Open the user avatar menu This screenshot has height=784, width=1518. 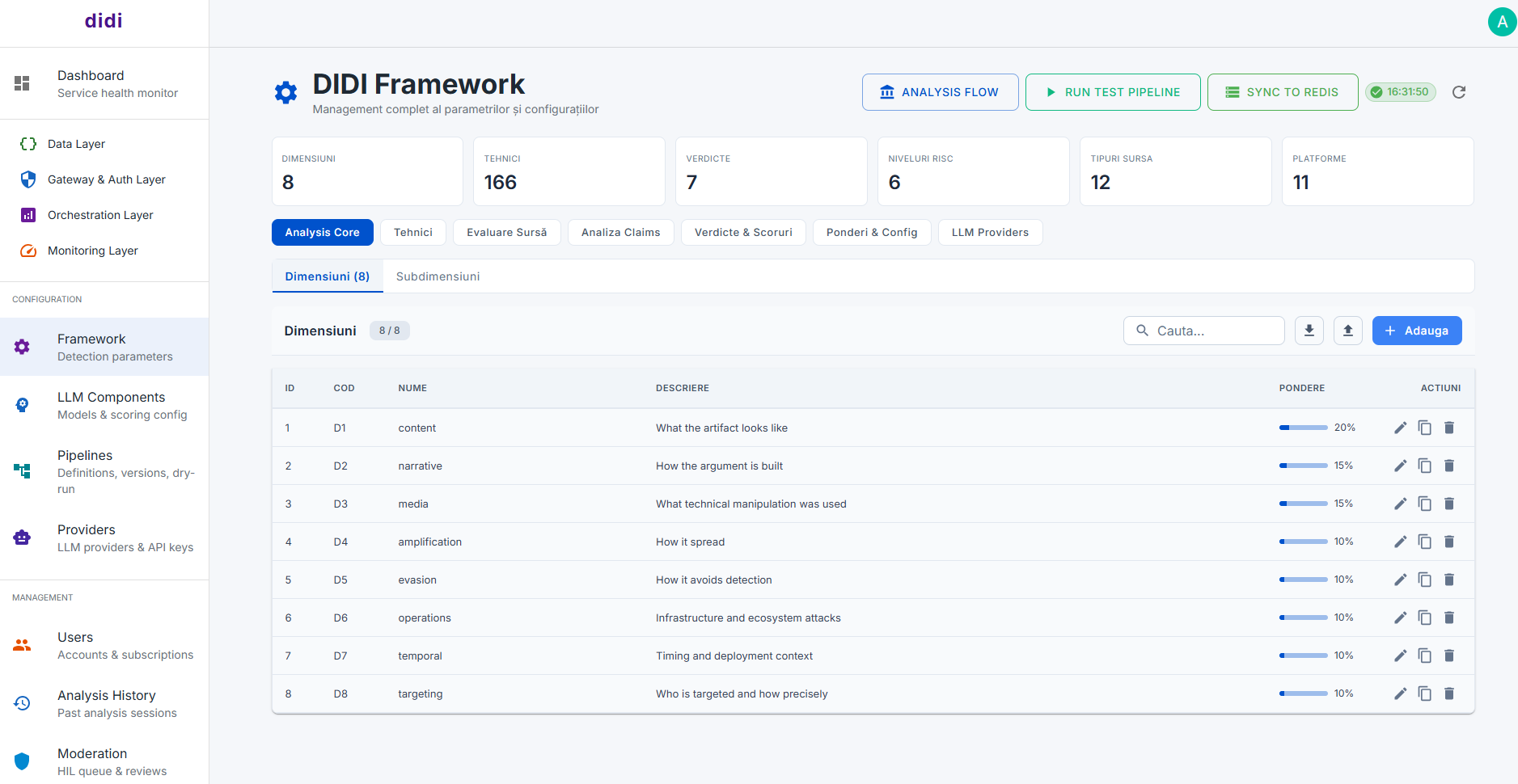1503,22
